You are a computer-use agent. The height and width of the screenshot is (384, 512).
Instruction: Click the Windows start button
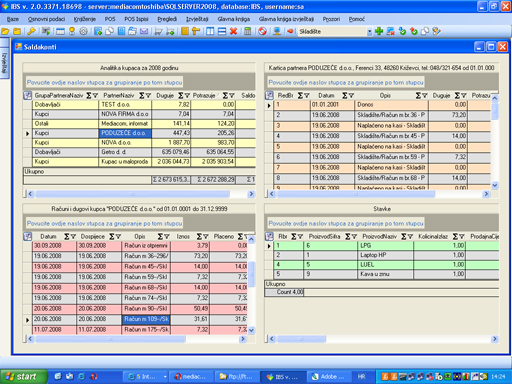[23, 377]
